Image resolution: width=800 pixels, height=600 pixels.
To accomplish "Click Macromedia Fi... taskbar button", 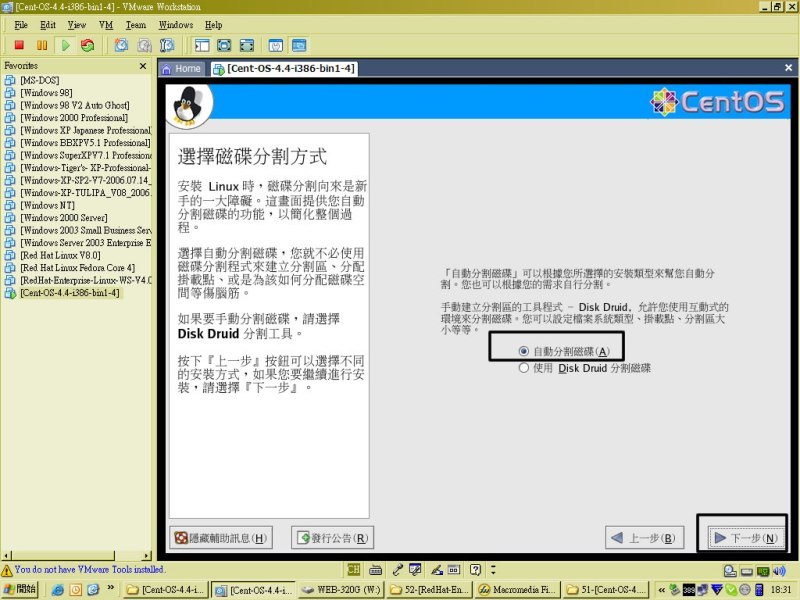I will coord(517,590).
